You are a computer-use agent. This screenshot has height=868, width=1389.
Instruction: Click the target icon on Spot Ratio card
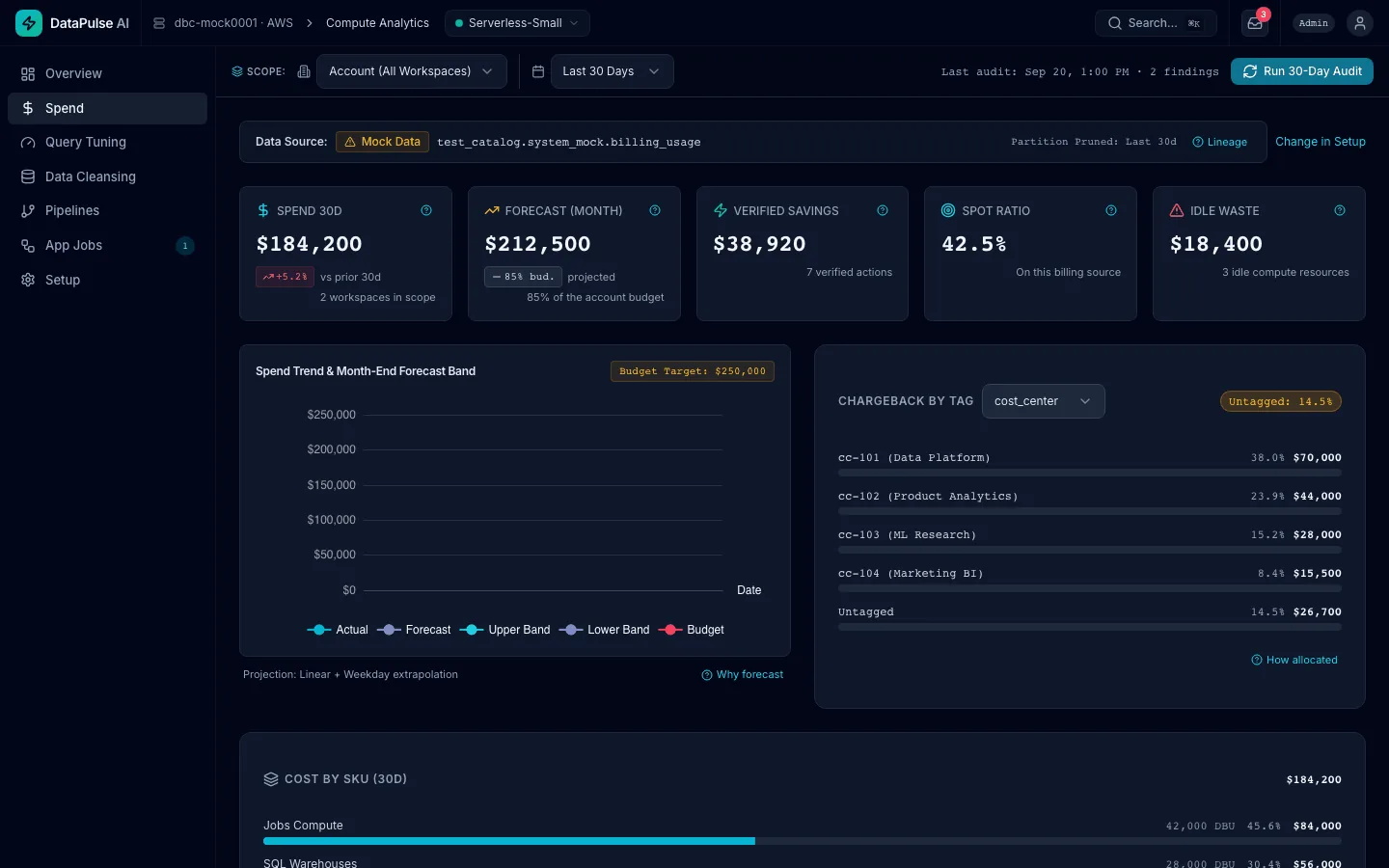[x=948, y=210]
